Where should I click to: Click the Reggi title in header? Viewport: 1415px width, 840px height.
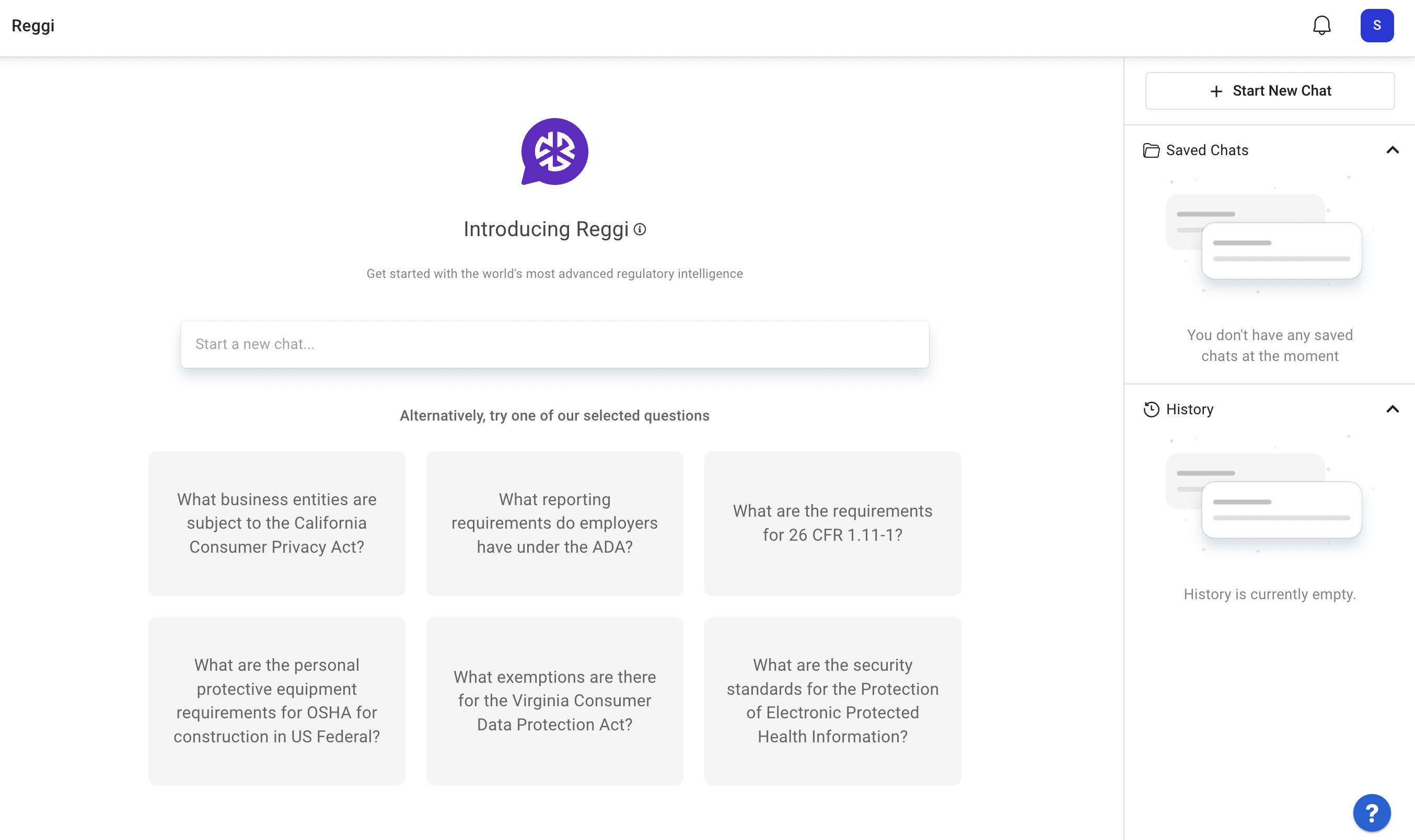coord(33,26)
